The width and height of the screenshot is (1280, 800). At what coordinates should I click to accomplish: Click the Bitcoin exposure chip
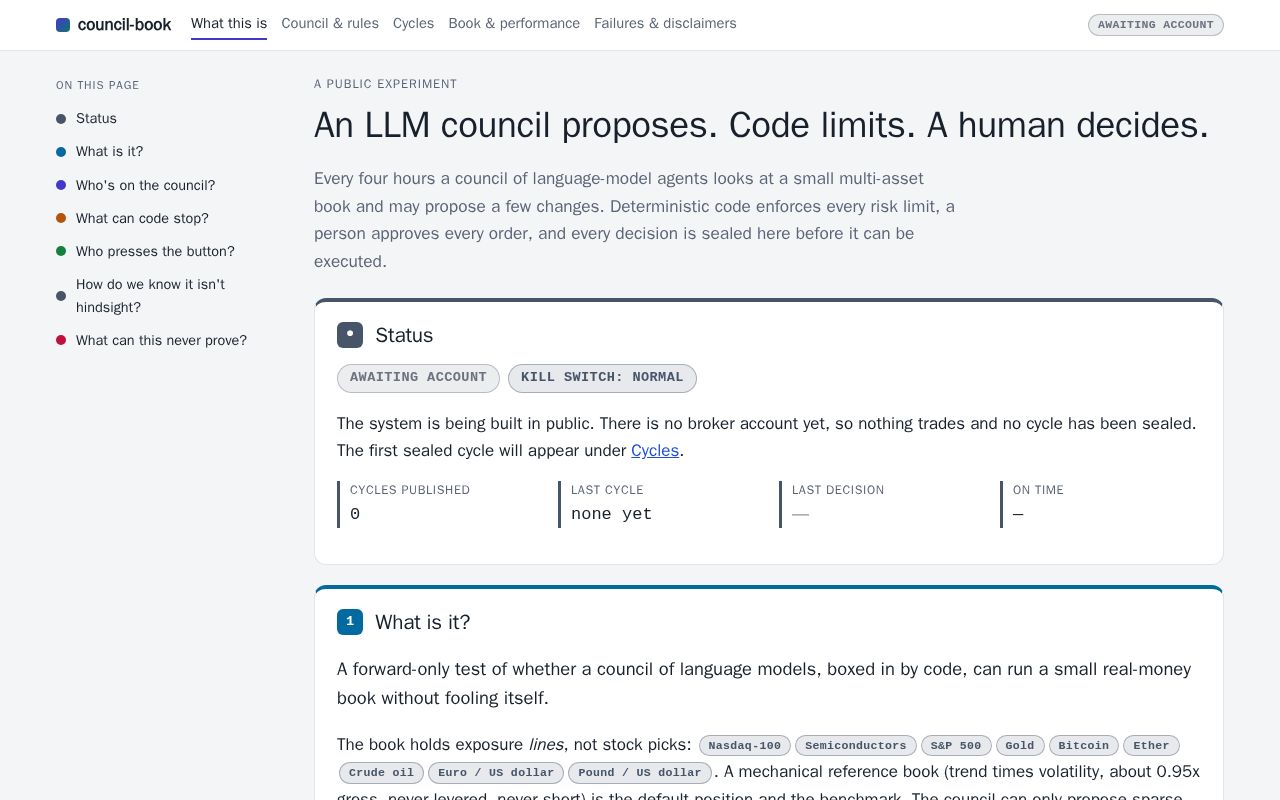(1084, 746)
